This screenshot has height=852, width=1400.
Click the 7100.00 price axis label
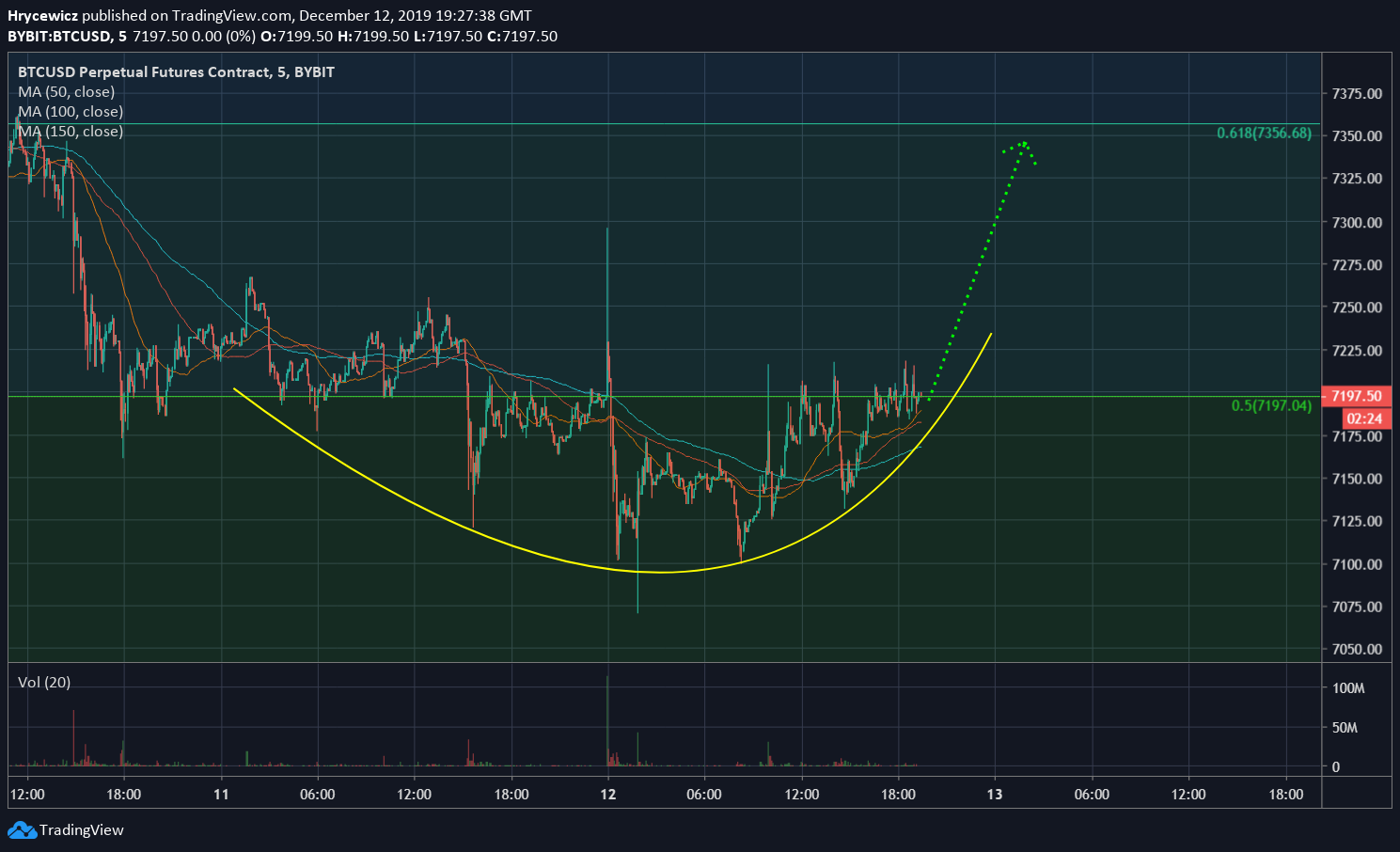[x=1357, y=564]
